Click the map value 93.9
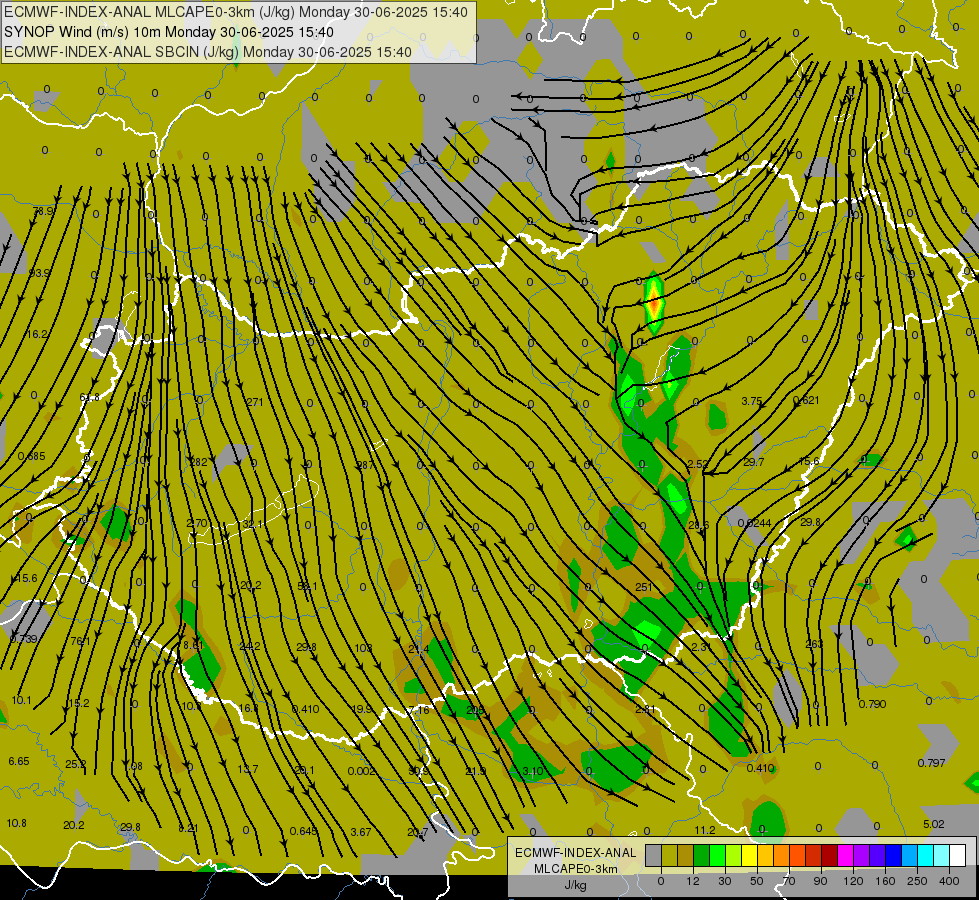 pyautogui.click(x=39, y=273)
